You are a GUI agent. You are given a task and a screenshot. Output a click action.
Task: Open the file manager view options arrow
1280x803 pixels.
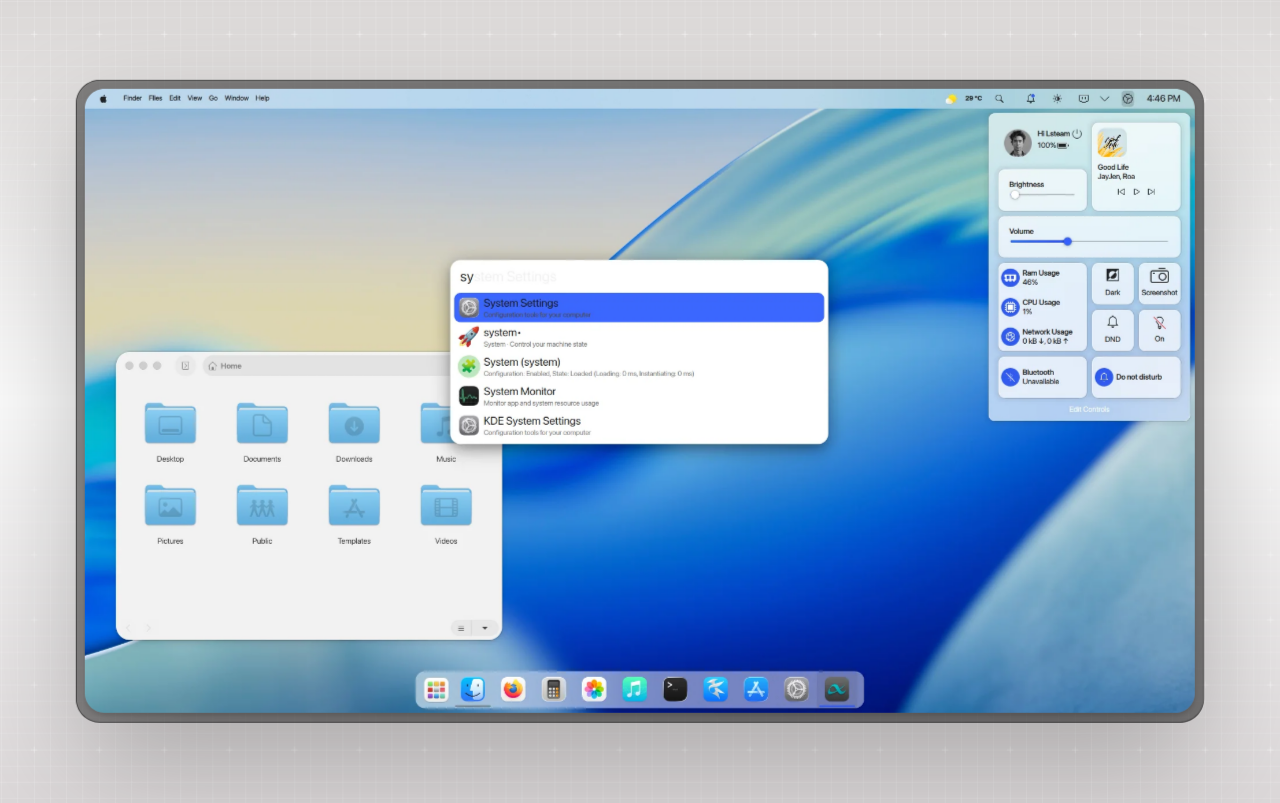tap(486, 628)
